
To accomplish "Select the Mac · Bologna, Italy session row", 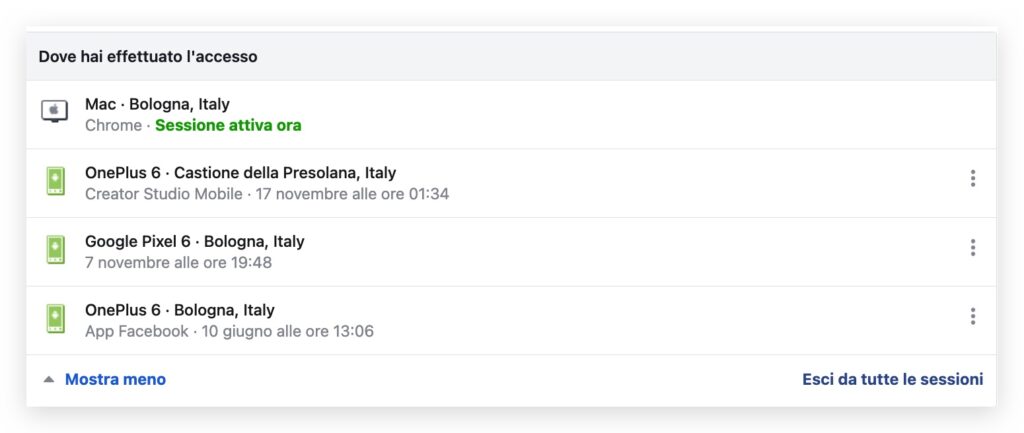I will tap(511, 114).
